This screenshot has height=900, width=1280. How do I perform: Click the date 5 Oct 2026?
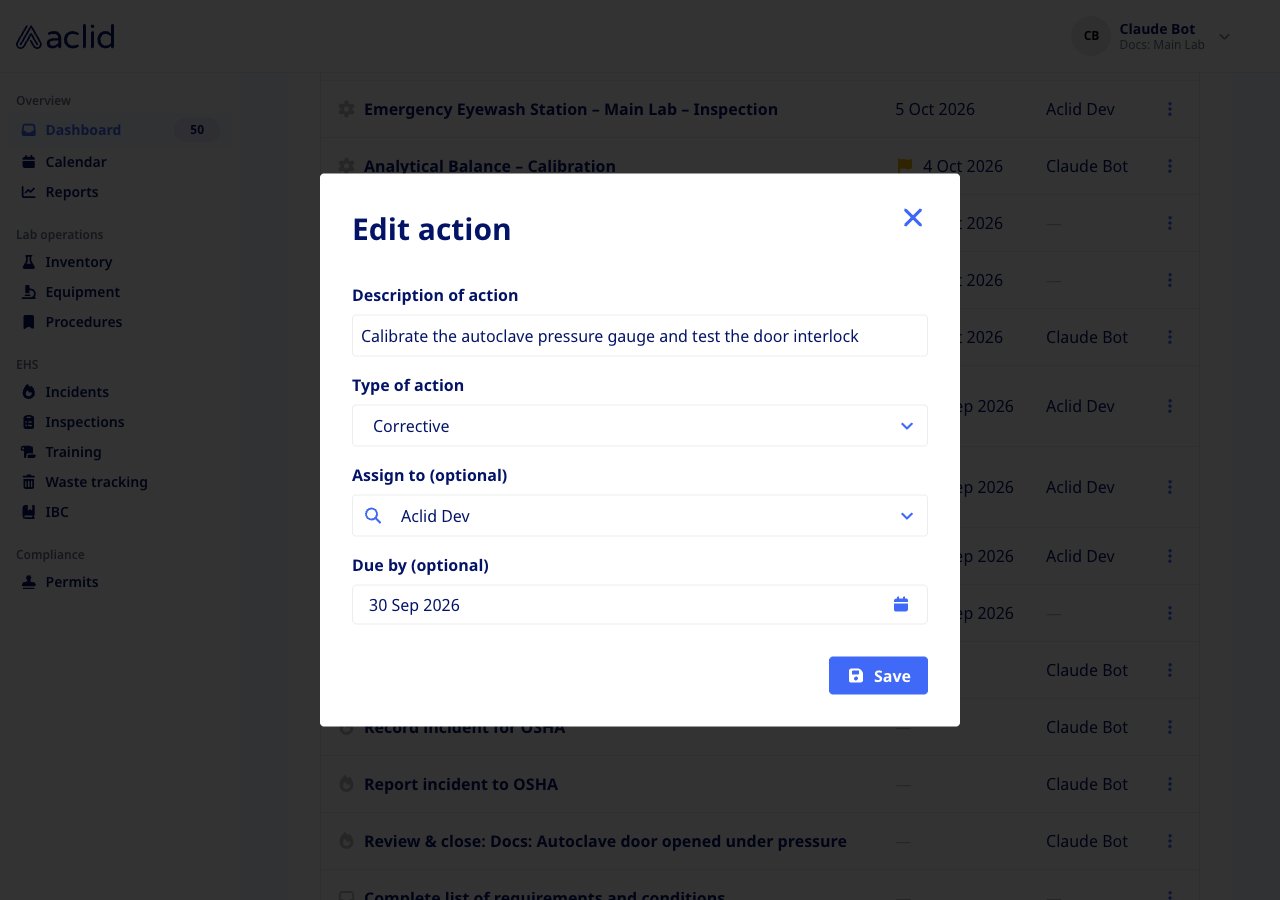coord(935,109)
